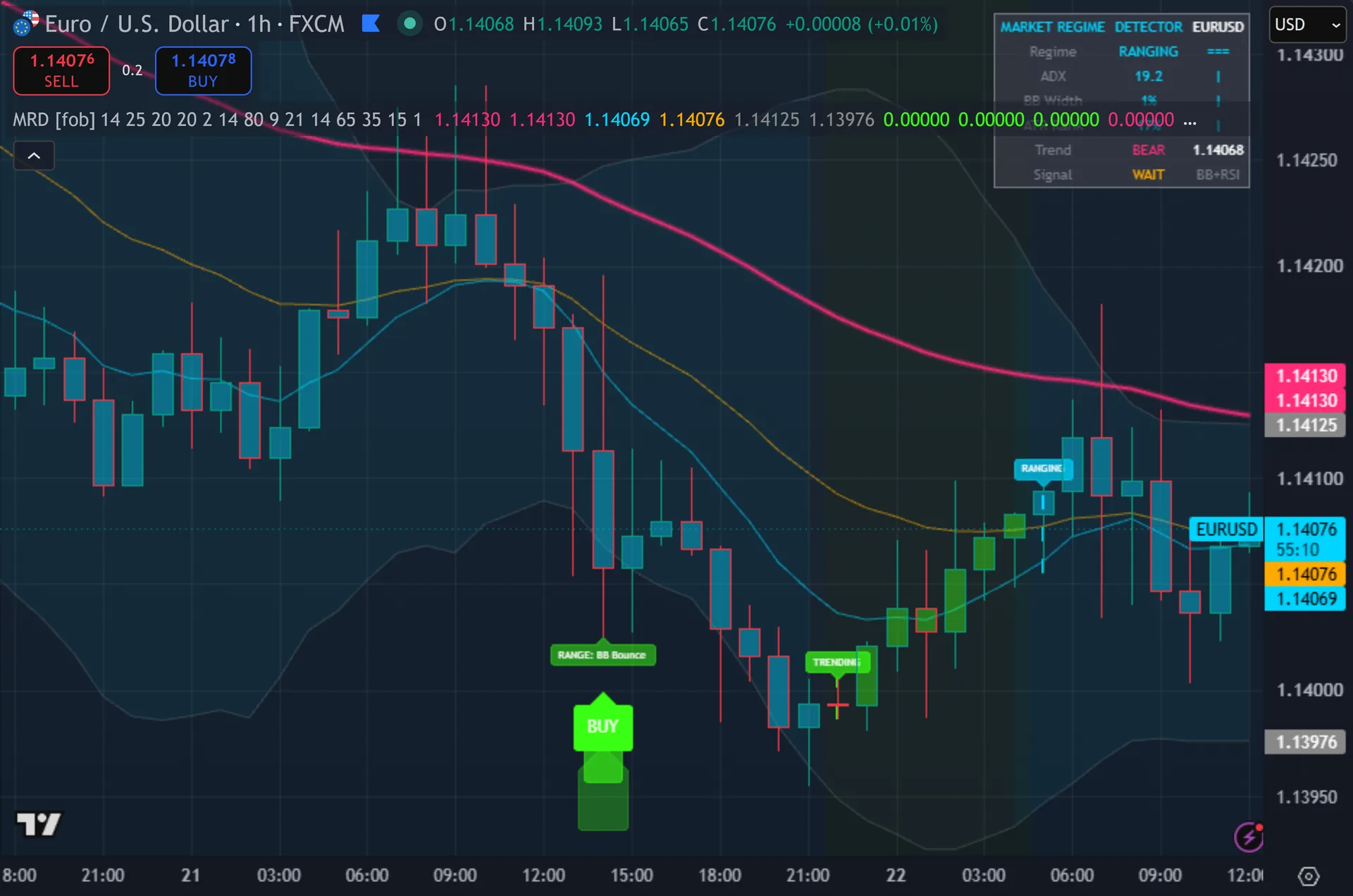
Task: Click the 1.14000 price axis label
Action: point(1309,690)
